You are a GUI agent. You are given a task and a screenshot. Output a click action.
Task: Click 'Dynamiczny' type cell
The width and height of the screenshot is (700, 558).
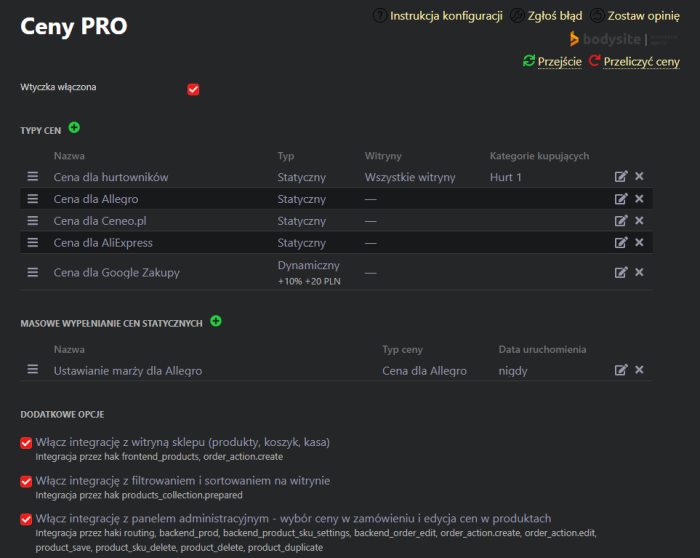308,265
